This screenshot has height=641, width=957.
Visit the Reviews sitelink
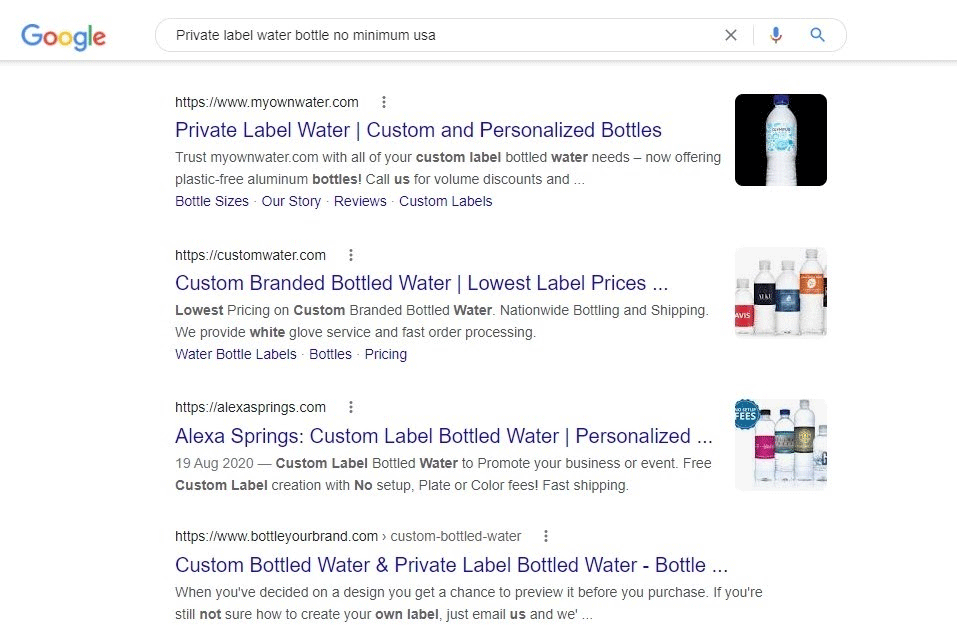coord(360,201)
